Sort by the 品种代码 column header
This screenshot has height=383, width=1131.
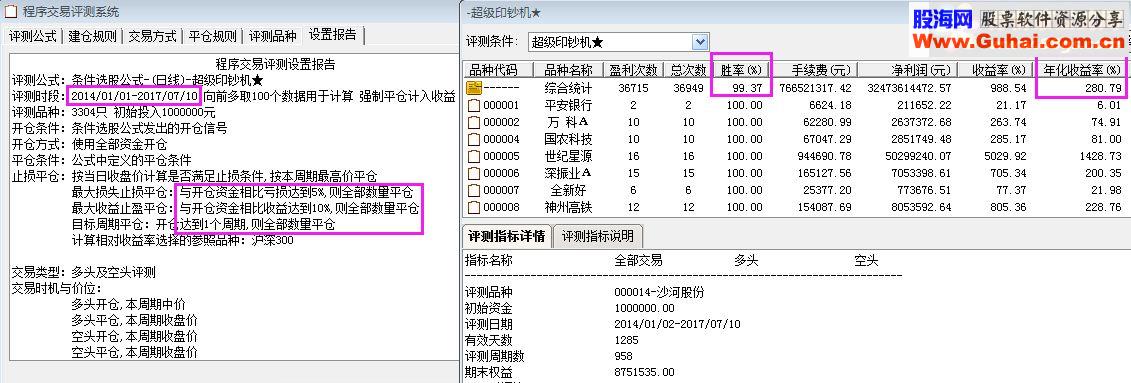[x=498, y=70]
